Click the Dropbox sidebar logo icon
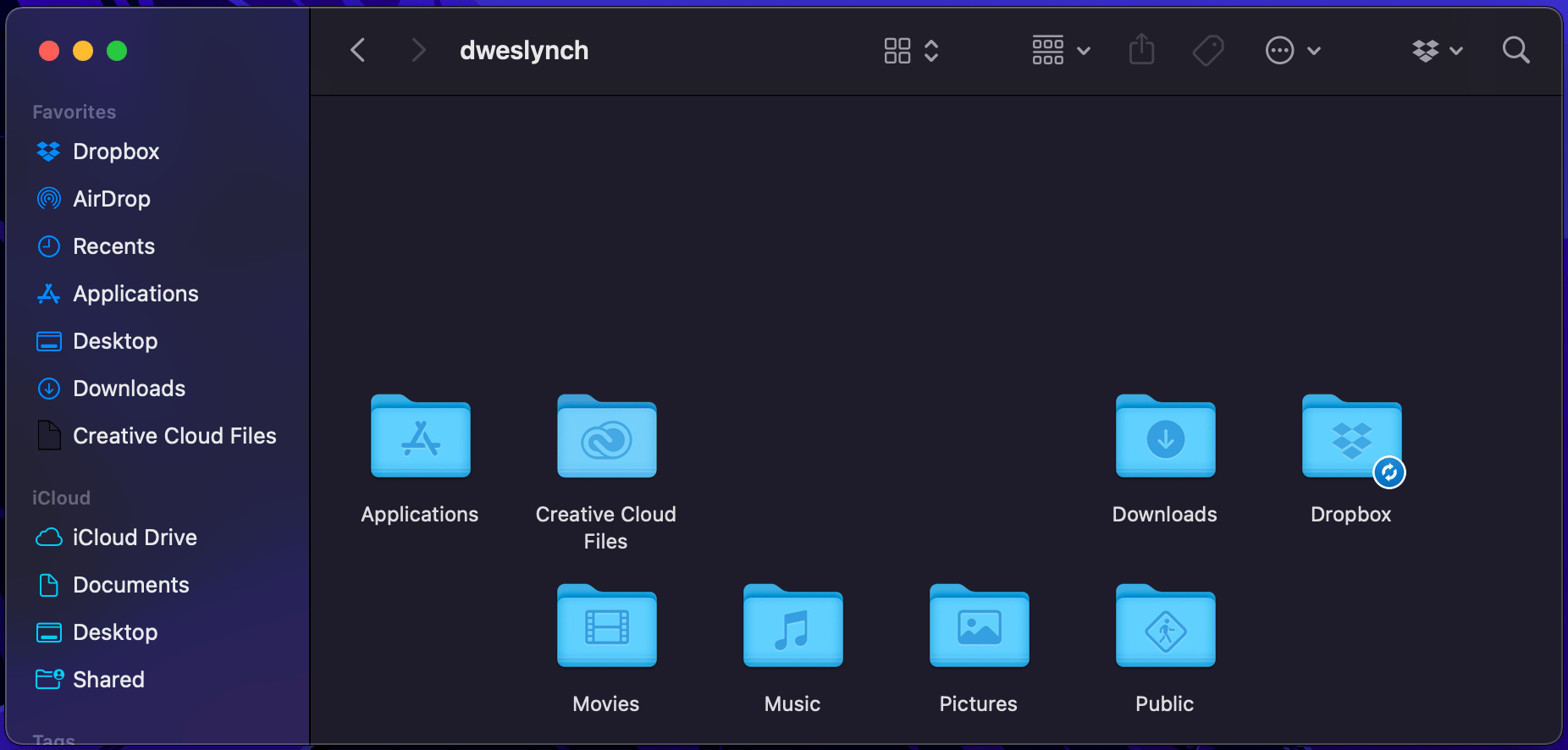The width and height of the screenshot is (1568, 750). click(48, 152)
